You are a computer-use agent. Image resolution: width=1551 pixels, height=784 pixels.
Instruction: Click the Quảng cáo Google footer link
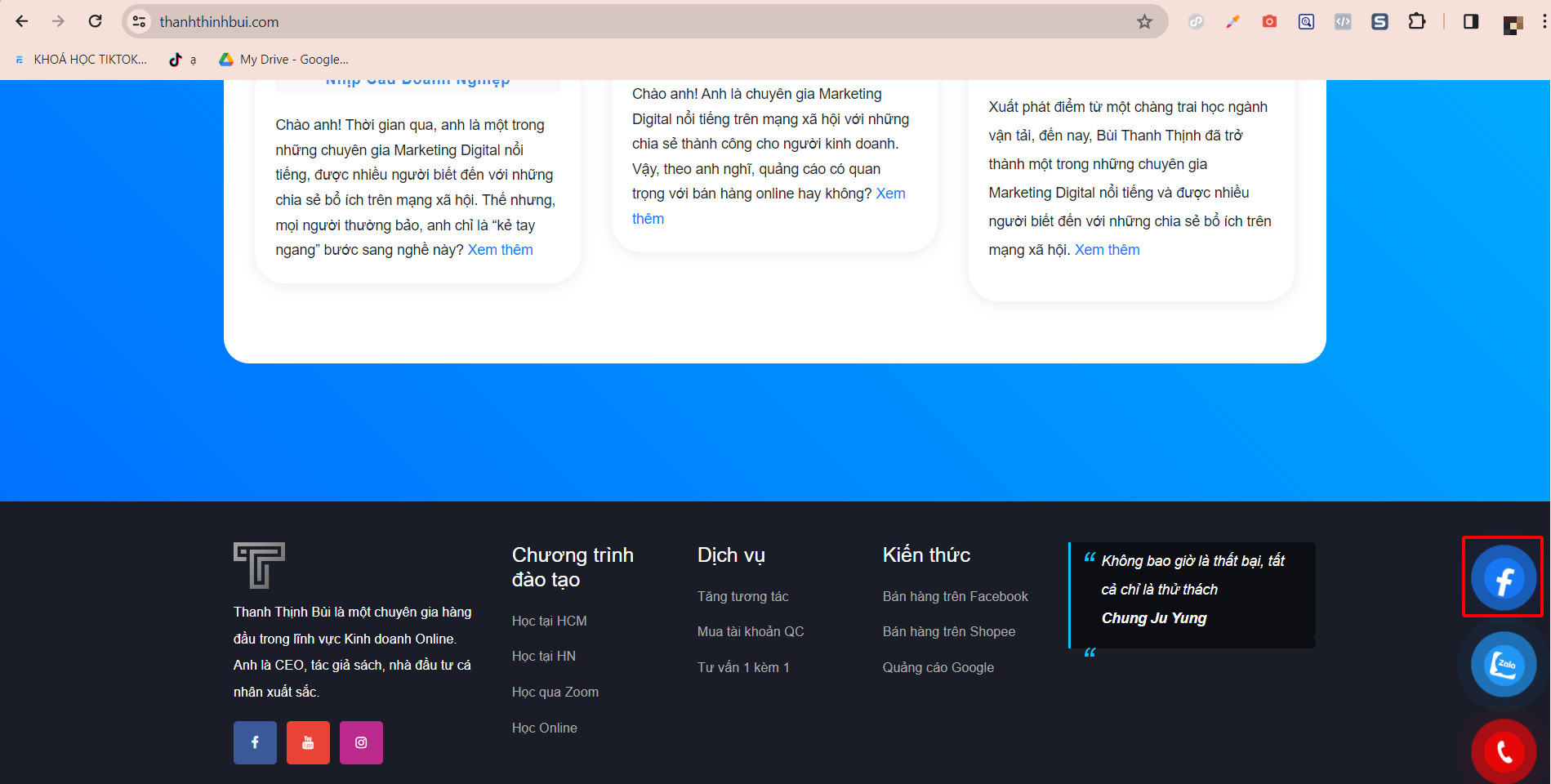coord(938,667)
